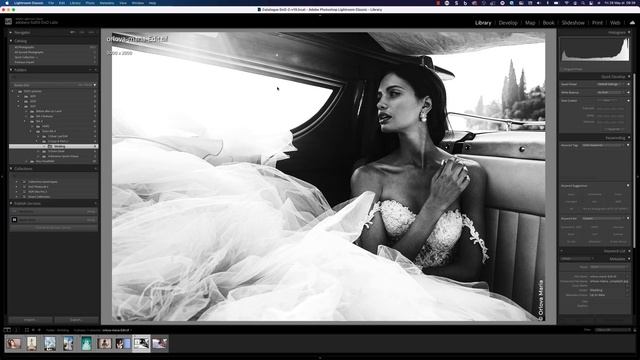The width and height of the screenshot is (640, 360).
Task: Select the Library module tab
Action: tap(483, 23)
